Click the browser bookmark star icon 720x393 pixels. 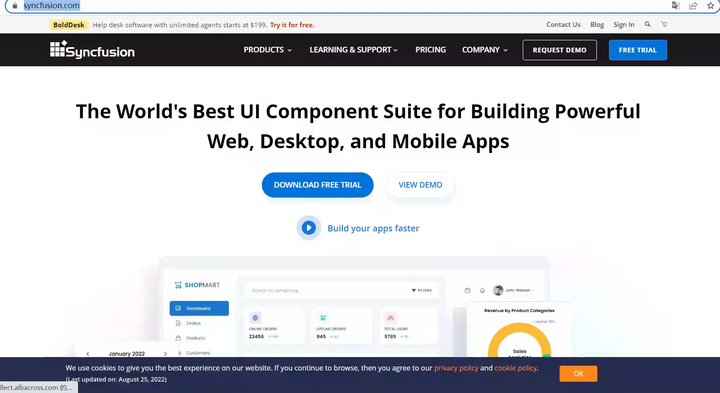710,6
